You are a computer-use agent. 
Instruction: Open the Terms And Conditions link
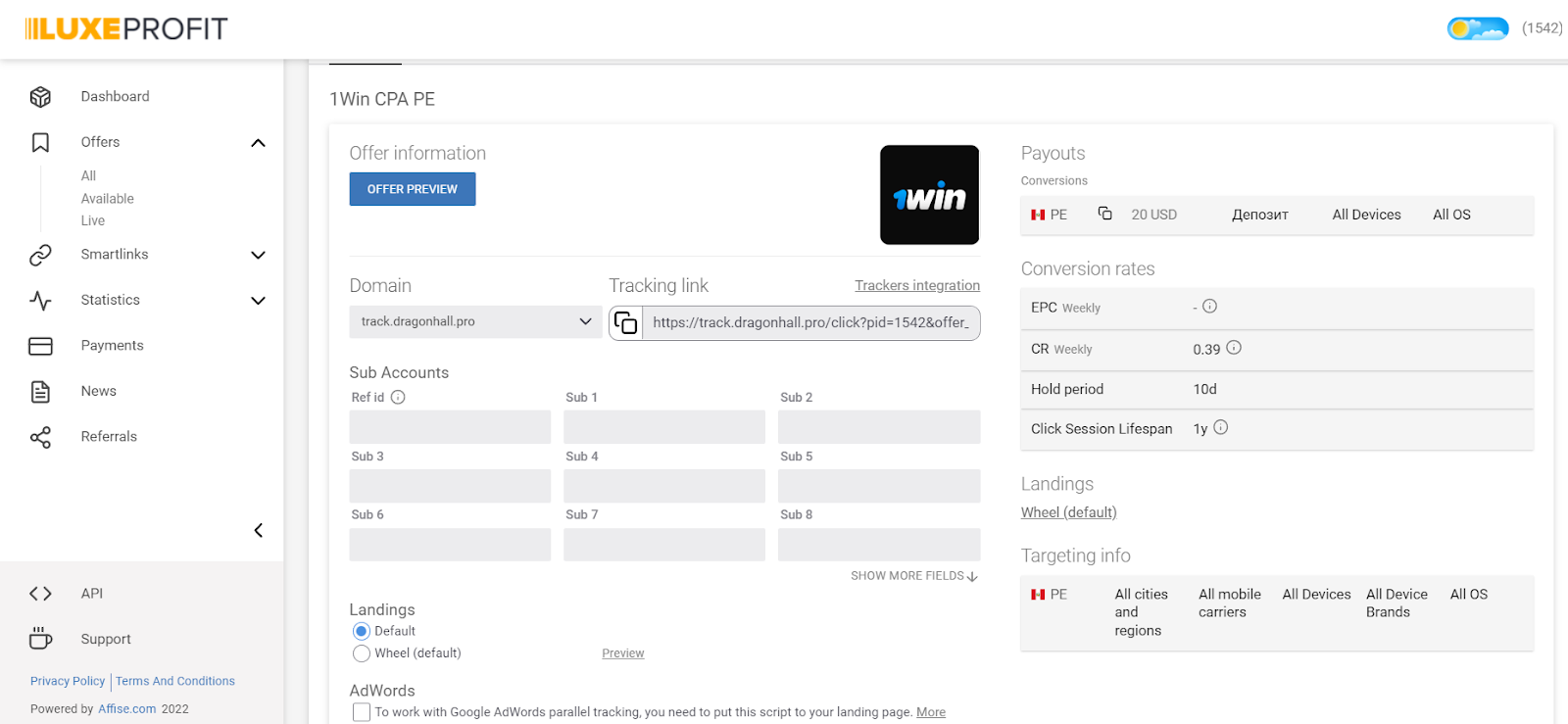tap(175, 681)
